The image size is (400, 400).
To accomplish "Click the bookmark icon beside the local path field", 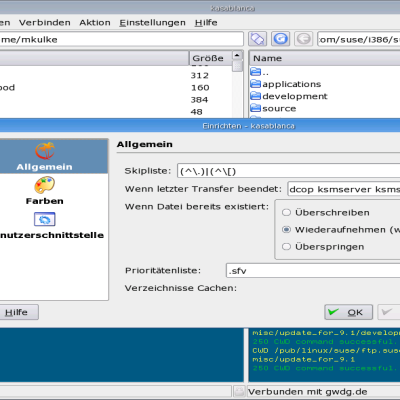I will coord(257,39).
